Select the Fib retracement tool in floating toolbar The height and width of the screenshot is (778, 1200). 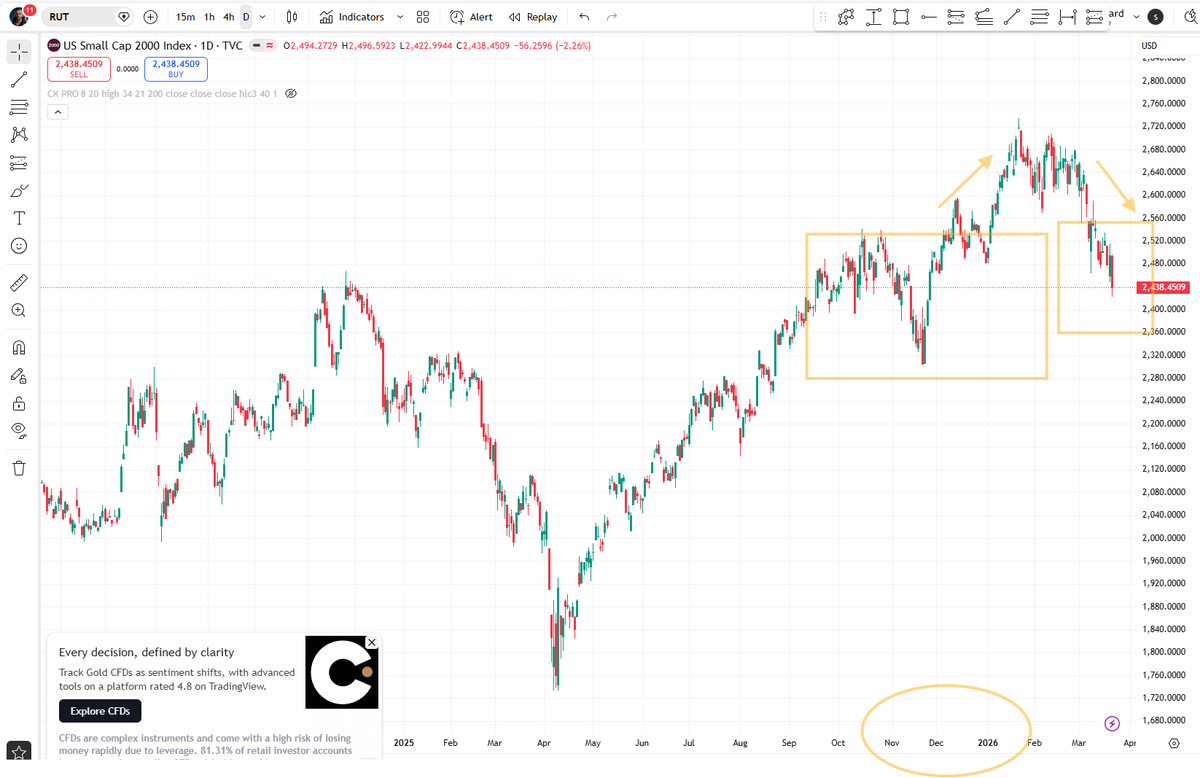(x=956, y=17)
